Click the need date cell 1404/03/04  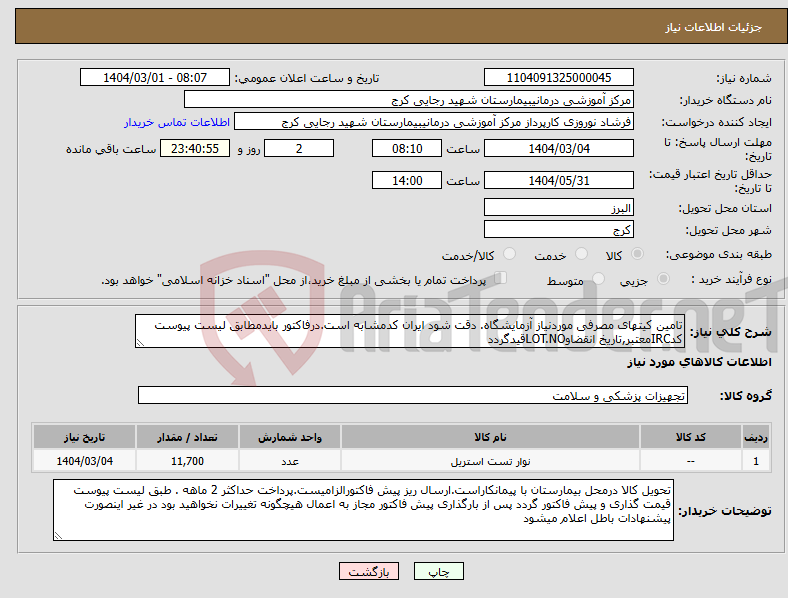coord(84,461)
